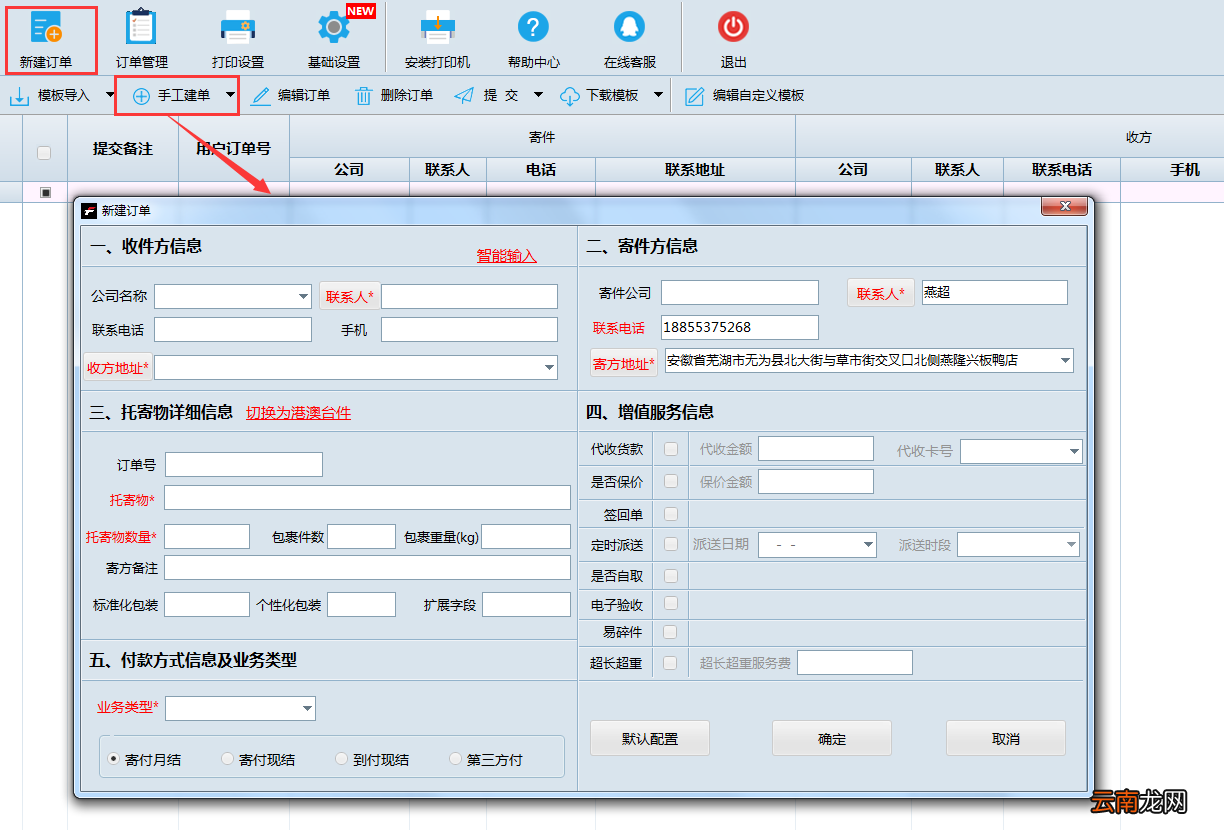Click the 默认配置 button

[650, 739]
